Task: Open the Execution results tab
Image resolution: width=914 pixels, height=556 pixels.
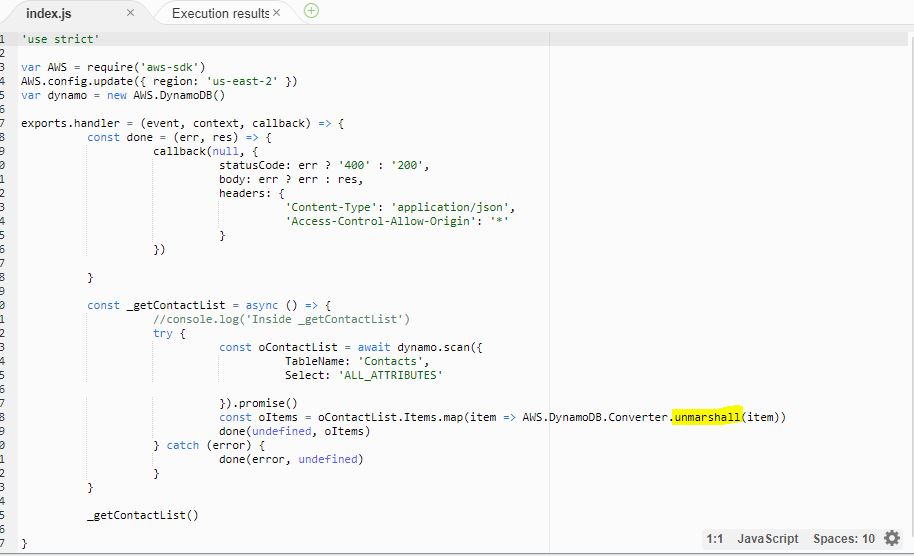Action: [x=220, y=13]
